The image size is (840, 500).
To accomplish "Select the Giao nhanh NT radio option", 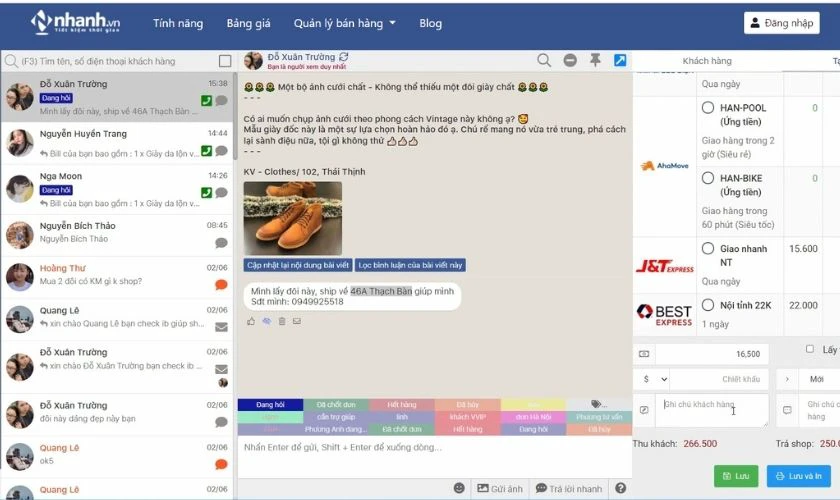I will (708, 249).
